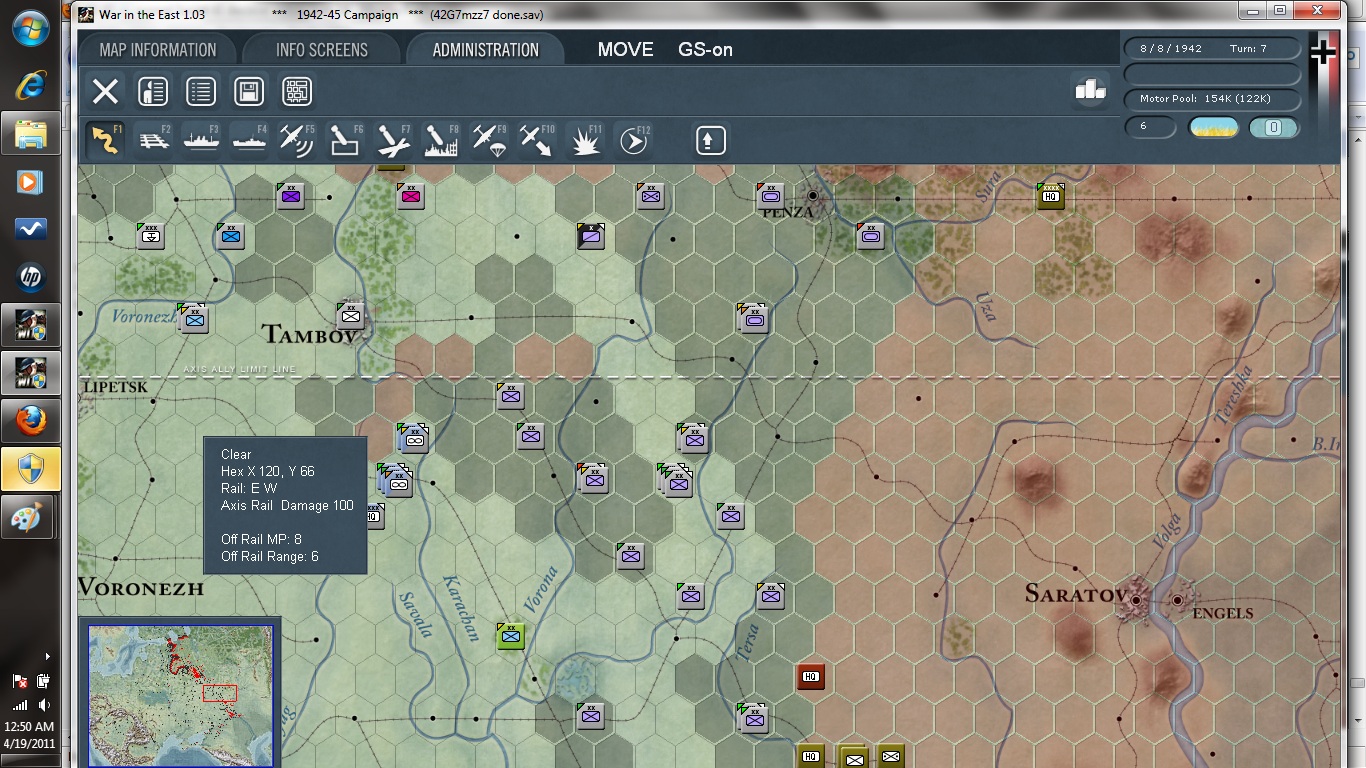
Task: Click the Saratov city marker
Action: click(1137, 599)
